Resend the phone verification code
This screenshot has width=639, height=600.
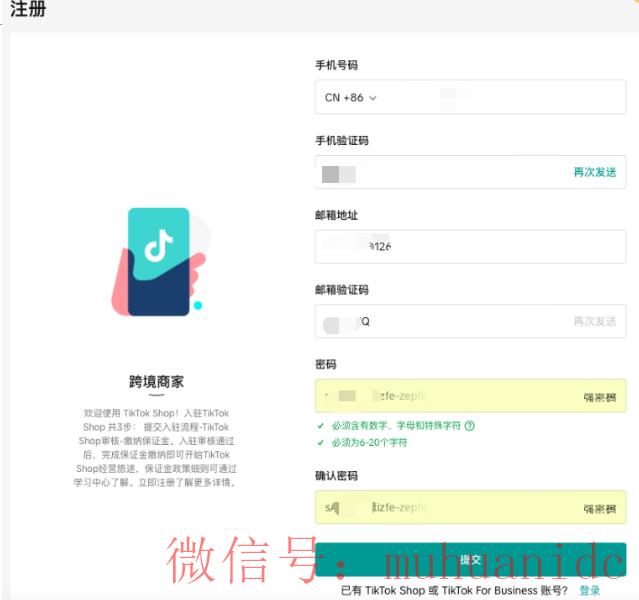point(595,172)
